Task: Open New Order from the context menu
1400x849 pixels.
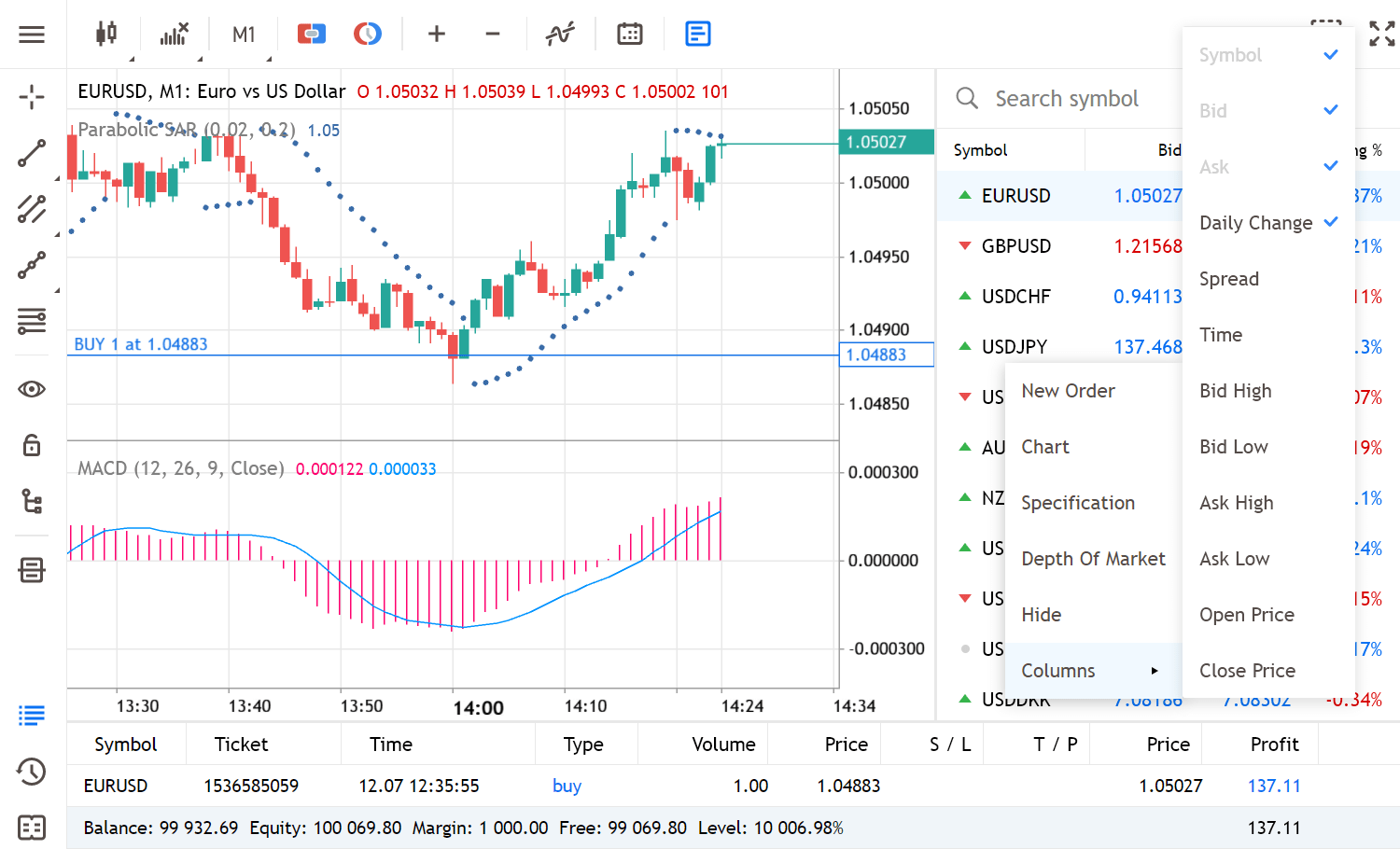Action: 1068,390
